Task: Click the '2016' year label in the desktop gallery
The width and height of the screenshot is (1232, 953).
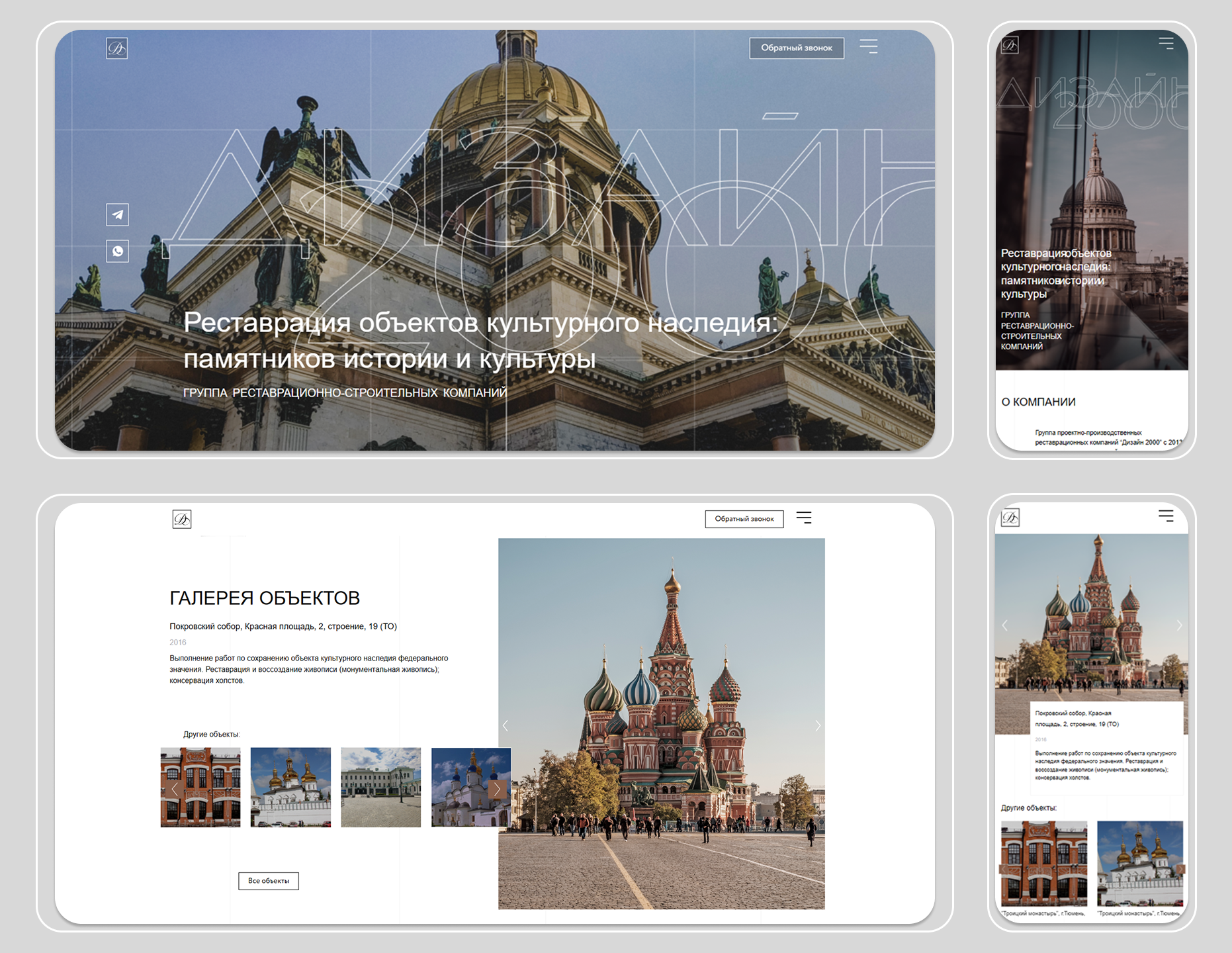Action: click(x=178, y=643)
